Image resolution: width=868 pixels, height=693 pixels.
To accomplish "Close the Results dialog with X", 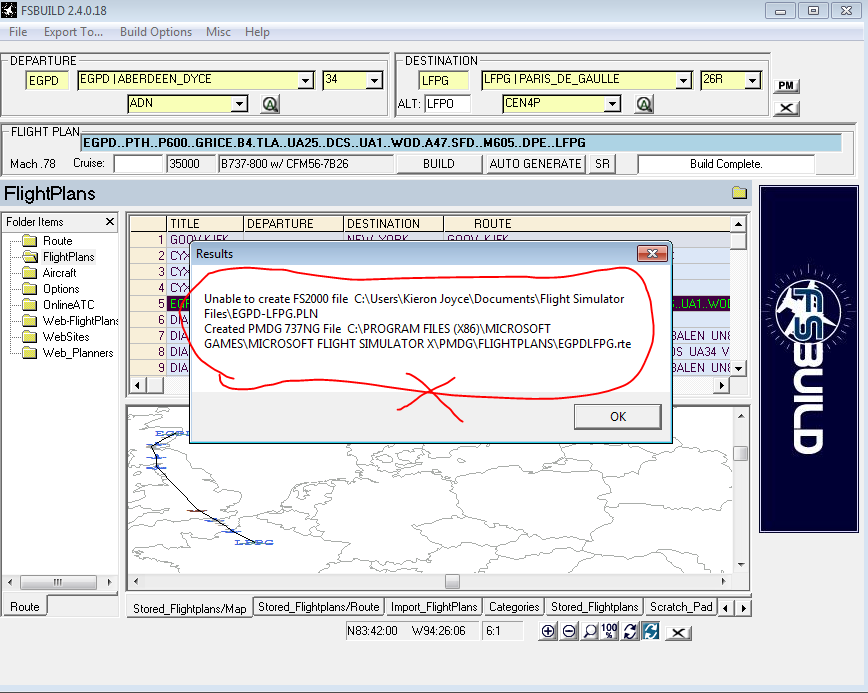I will pos(652,254).
